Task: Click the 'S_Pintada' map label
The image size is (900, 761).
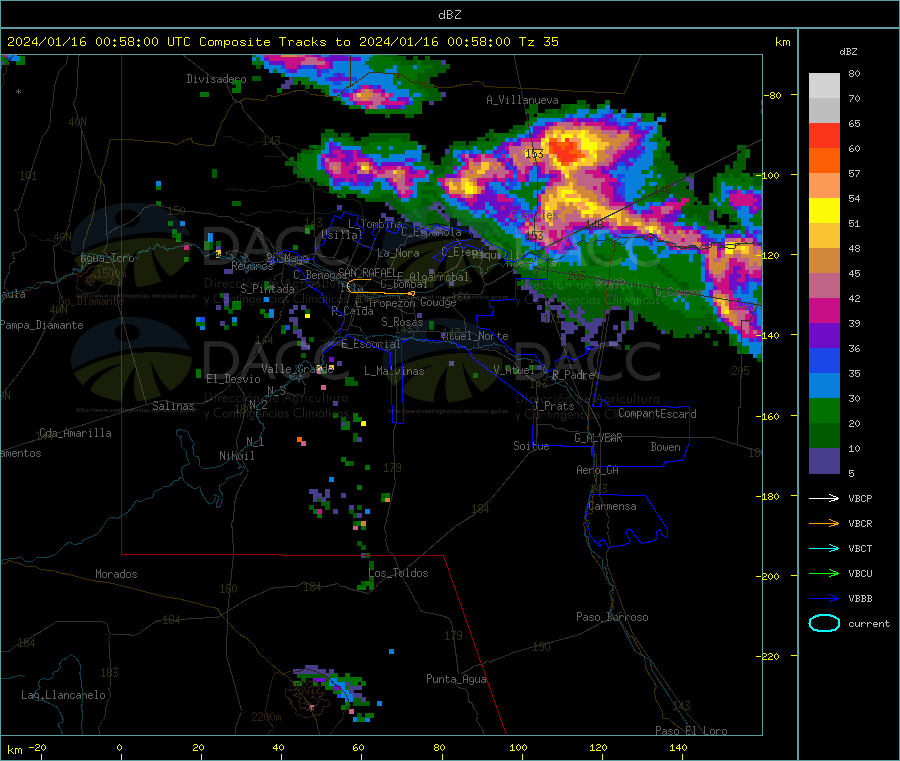Action: point(267,289)
